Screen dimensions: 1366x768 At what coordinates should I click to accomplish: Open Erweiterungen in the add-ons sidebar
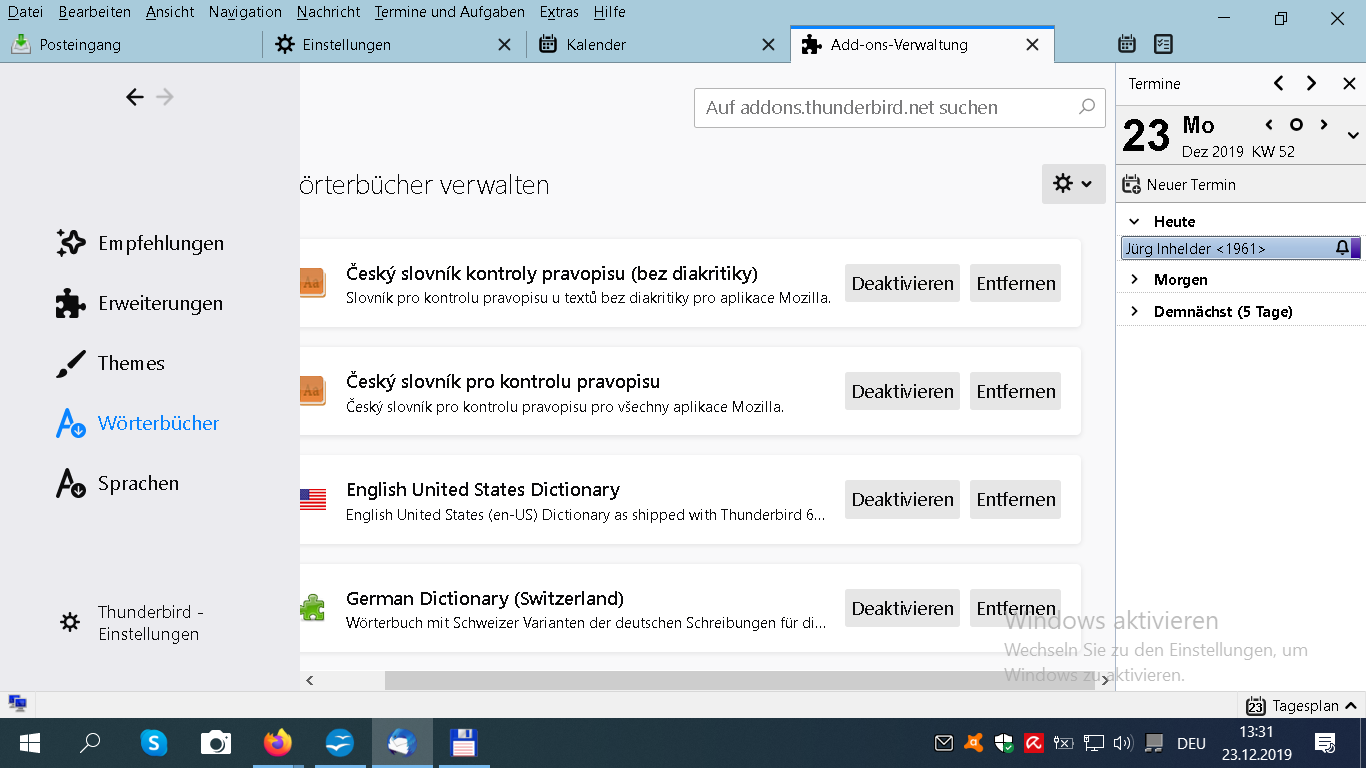pyautogui.click(x=140, y=303)
